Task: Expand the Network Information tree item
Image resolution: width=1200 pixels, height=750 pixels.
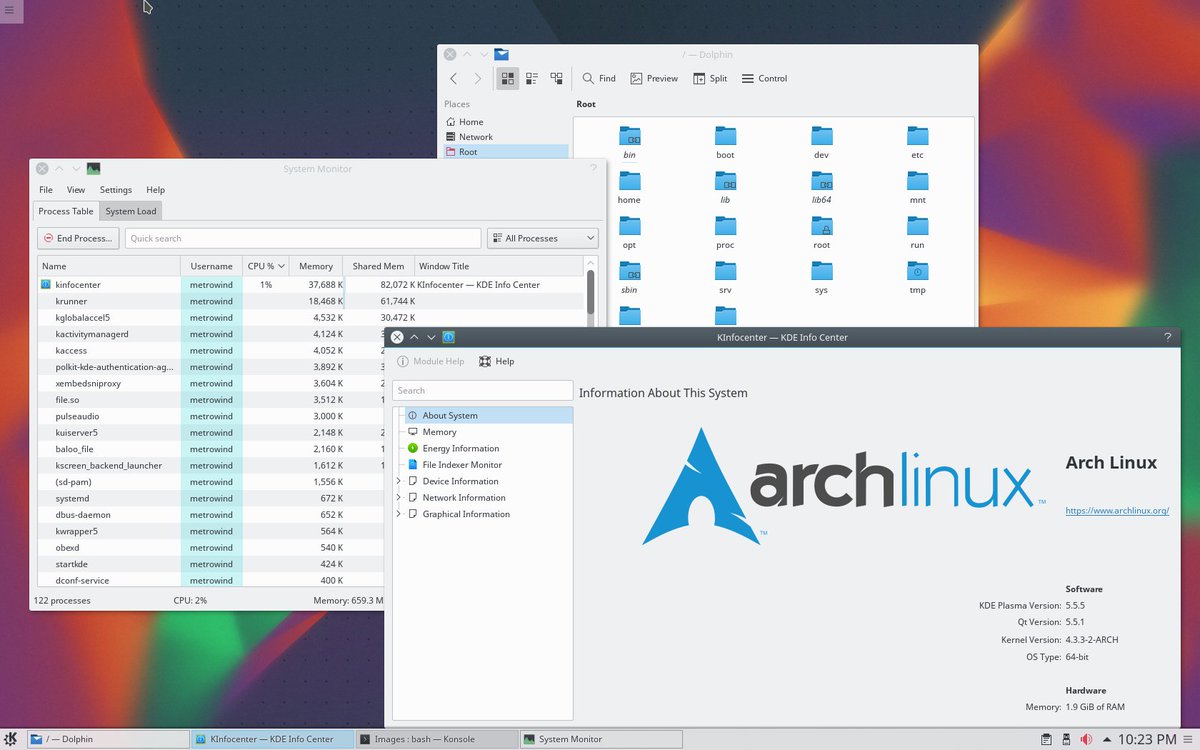Action: (x=399, y=497)
